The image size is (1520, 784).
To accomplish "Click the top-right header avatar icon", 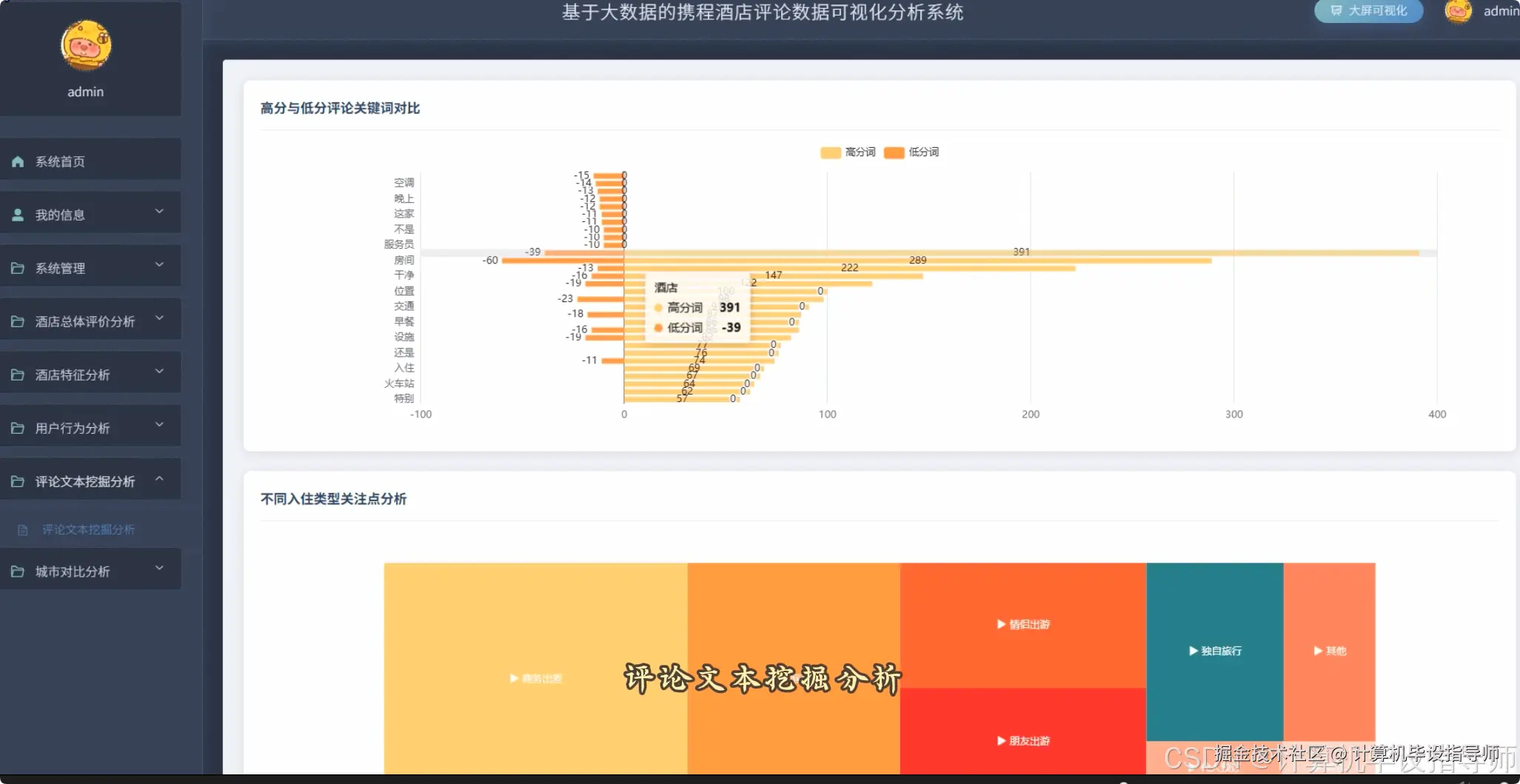I will coord(1458,11).
